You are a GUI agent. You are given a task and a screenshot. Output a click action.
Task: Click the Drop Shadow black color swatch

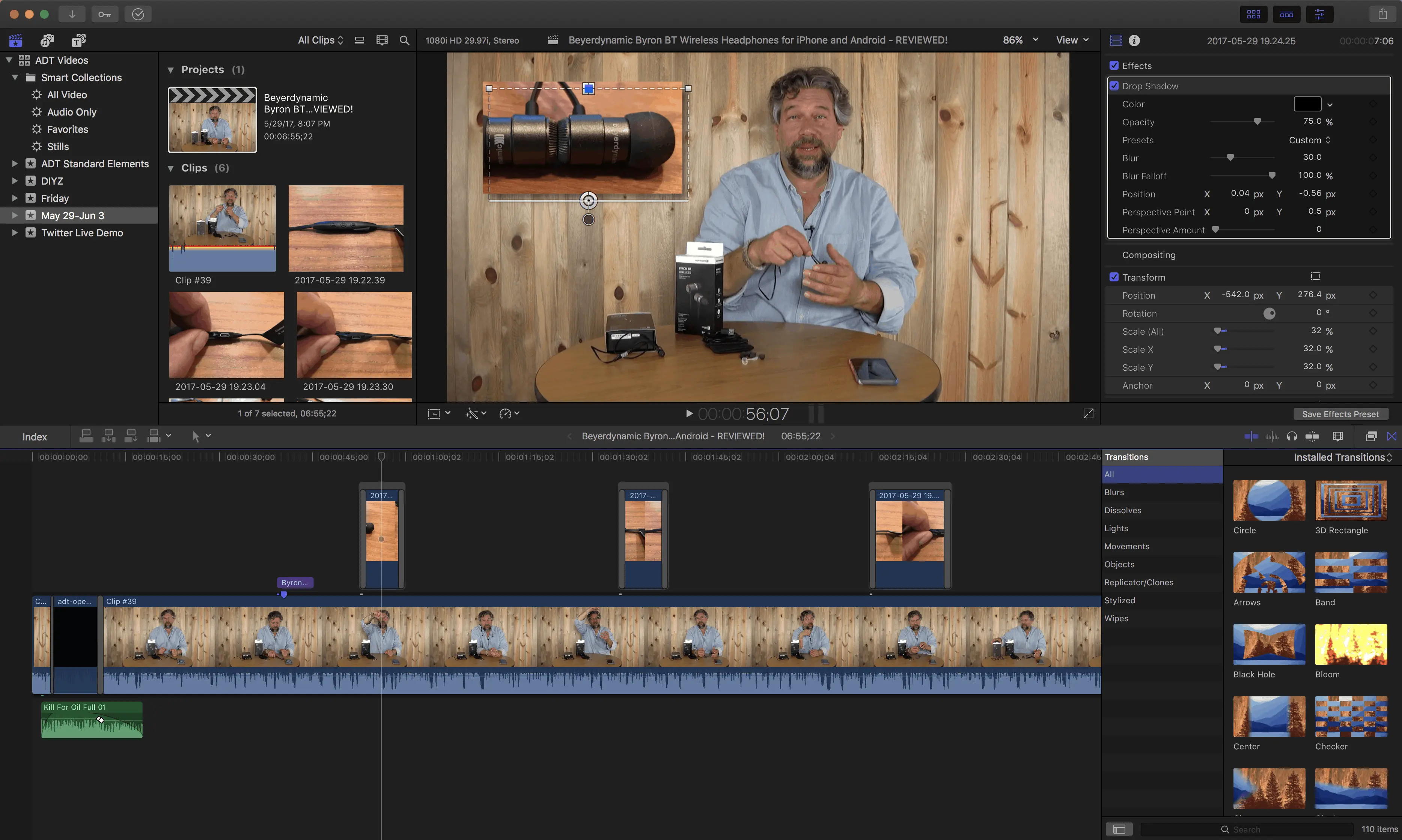click(1307, 104)
